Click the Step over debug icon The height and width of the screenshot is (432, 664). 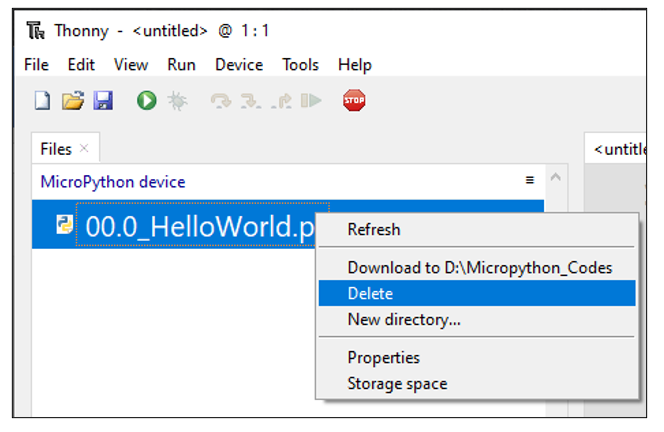point(221,101)
